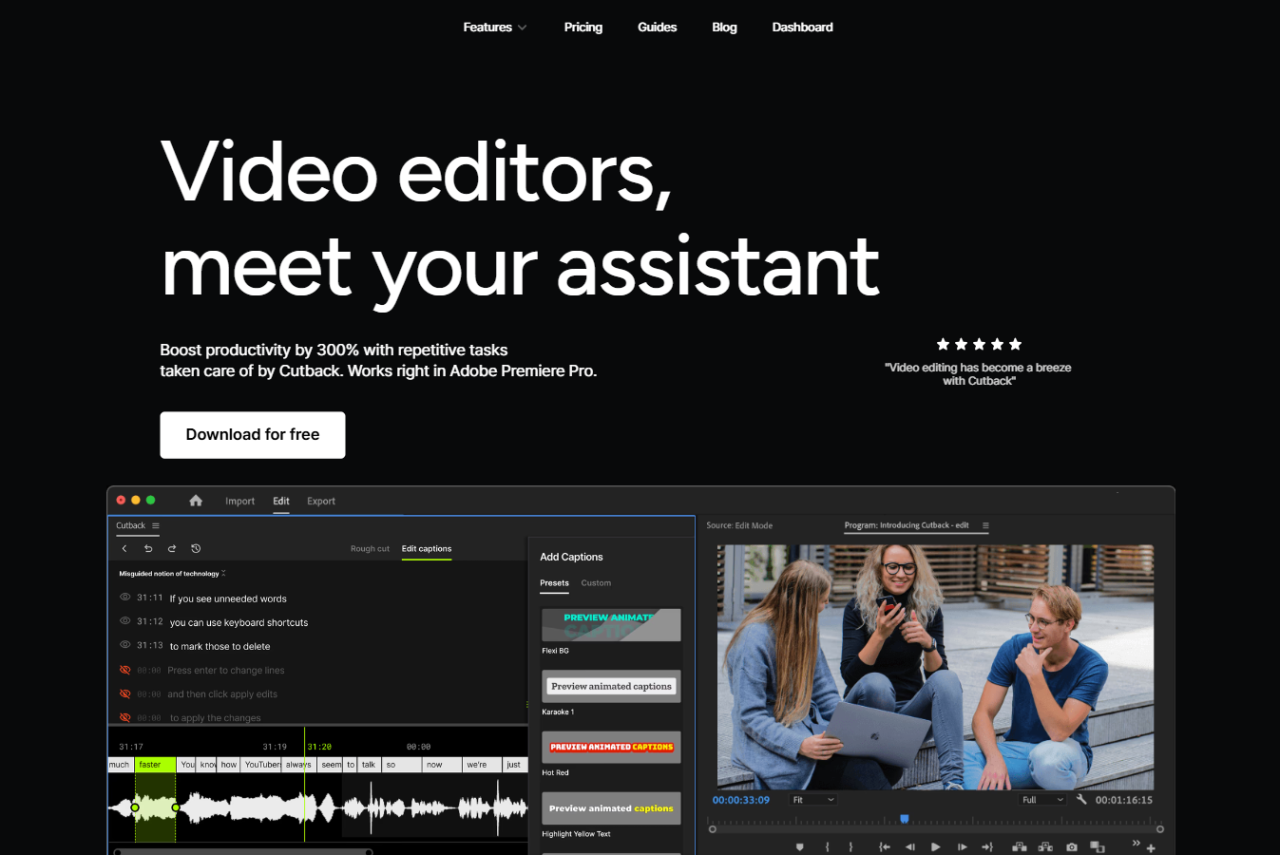
Task: Click the text 'to mark those to delete'
Action: [x=220, y=647]
